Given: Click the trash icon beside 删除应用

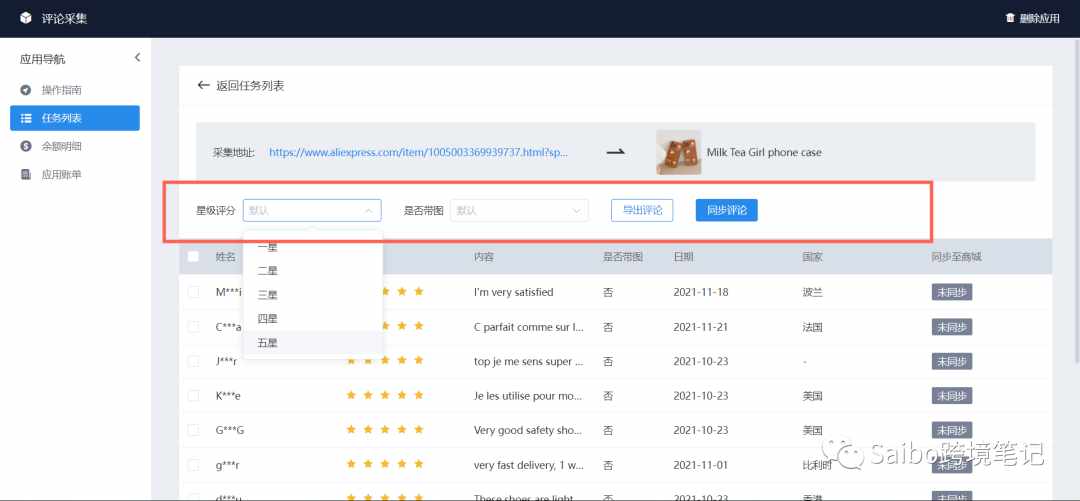Looking at the screenshot, I should tap(1010, 19).
